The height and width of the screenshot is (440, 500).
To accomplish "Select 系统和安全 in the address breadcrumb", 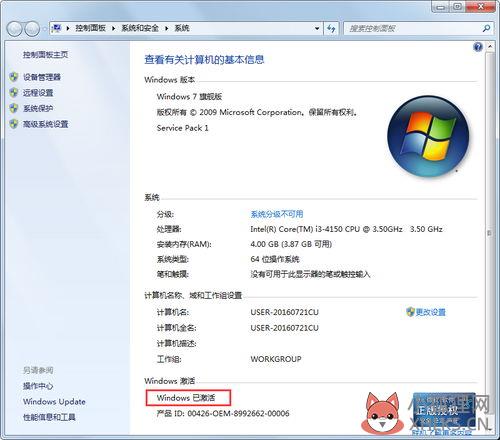I will (x=140, y=28).
